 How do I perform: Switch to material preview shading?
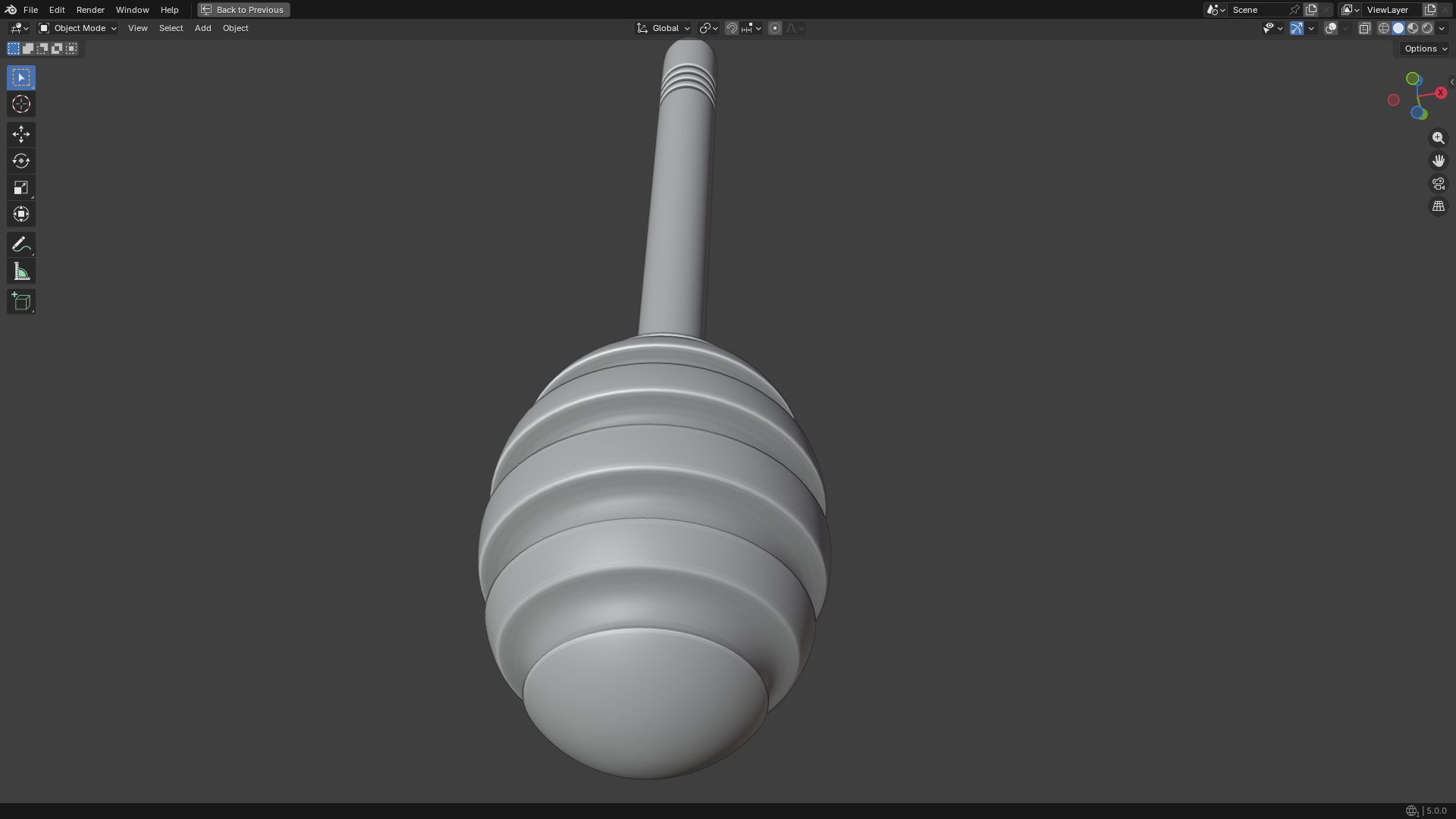coord(1413,28)
